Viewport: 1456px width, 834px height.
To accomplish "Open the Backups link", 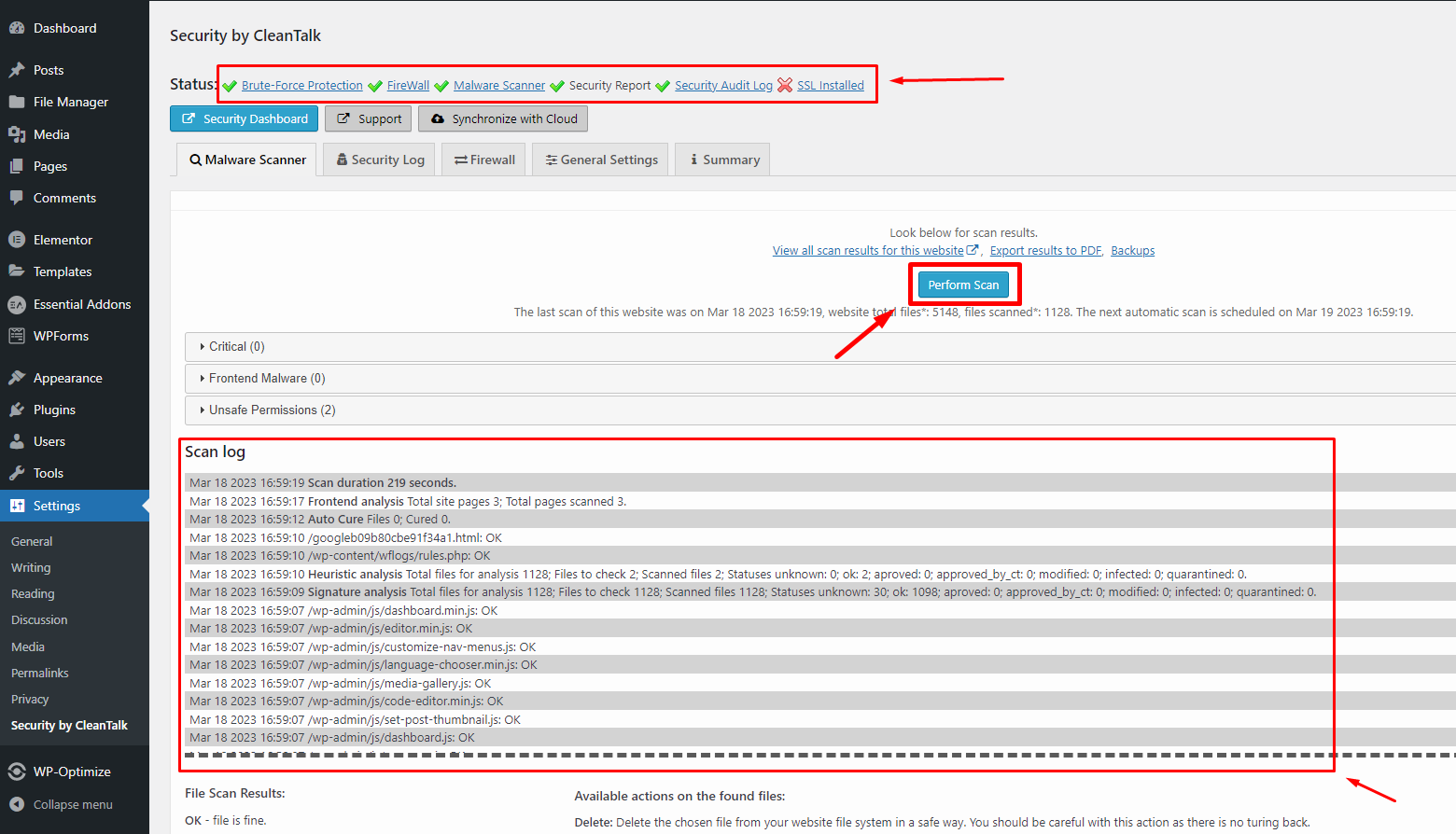I will (x=1133, y=250).
